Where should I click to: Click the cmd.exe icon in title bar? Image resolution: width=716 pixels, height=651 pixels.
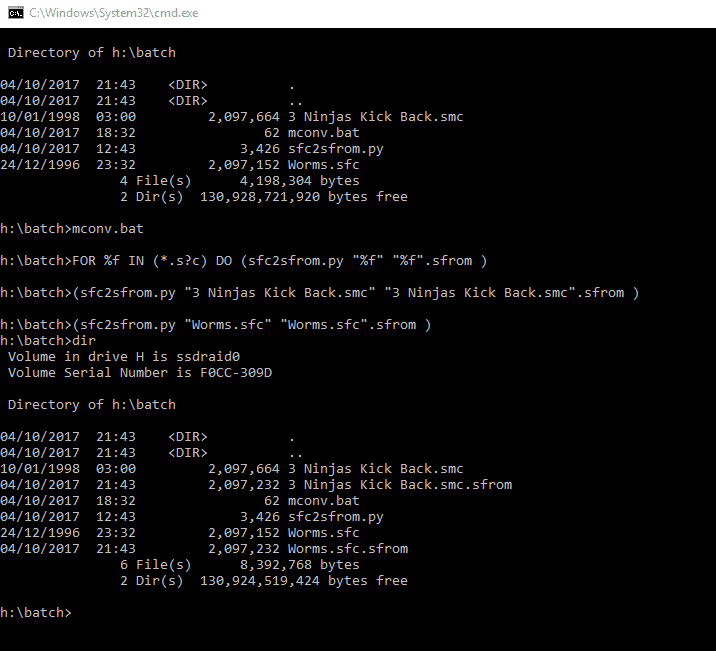tap(16, 13)
